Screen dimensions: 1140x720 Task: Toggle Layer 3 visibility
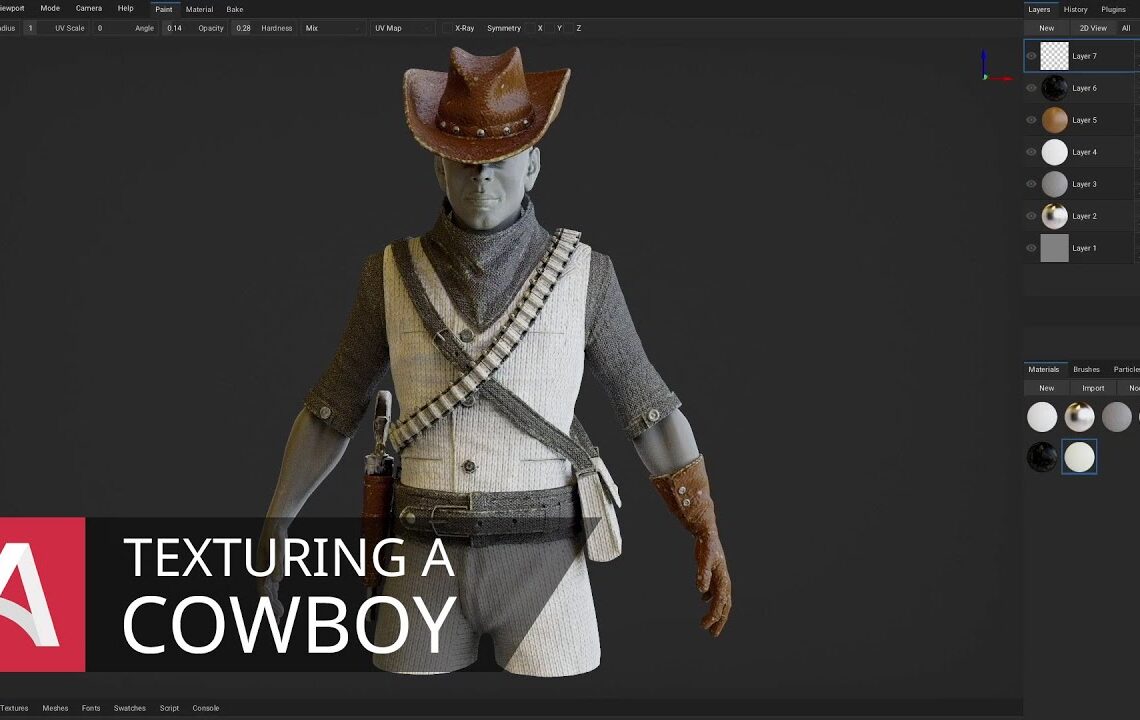point(1030,184)
